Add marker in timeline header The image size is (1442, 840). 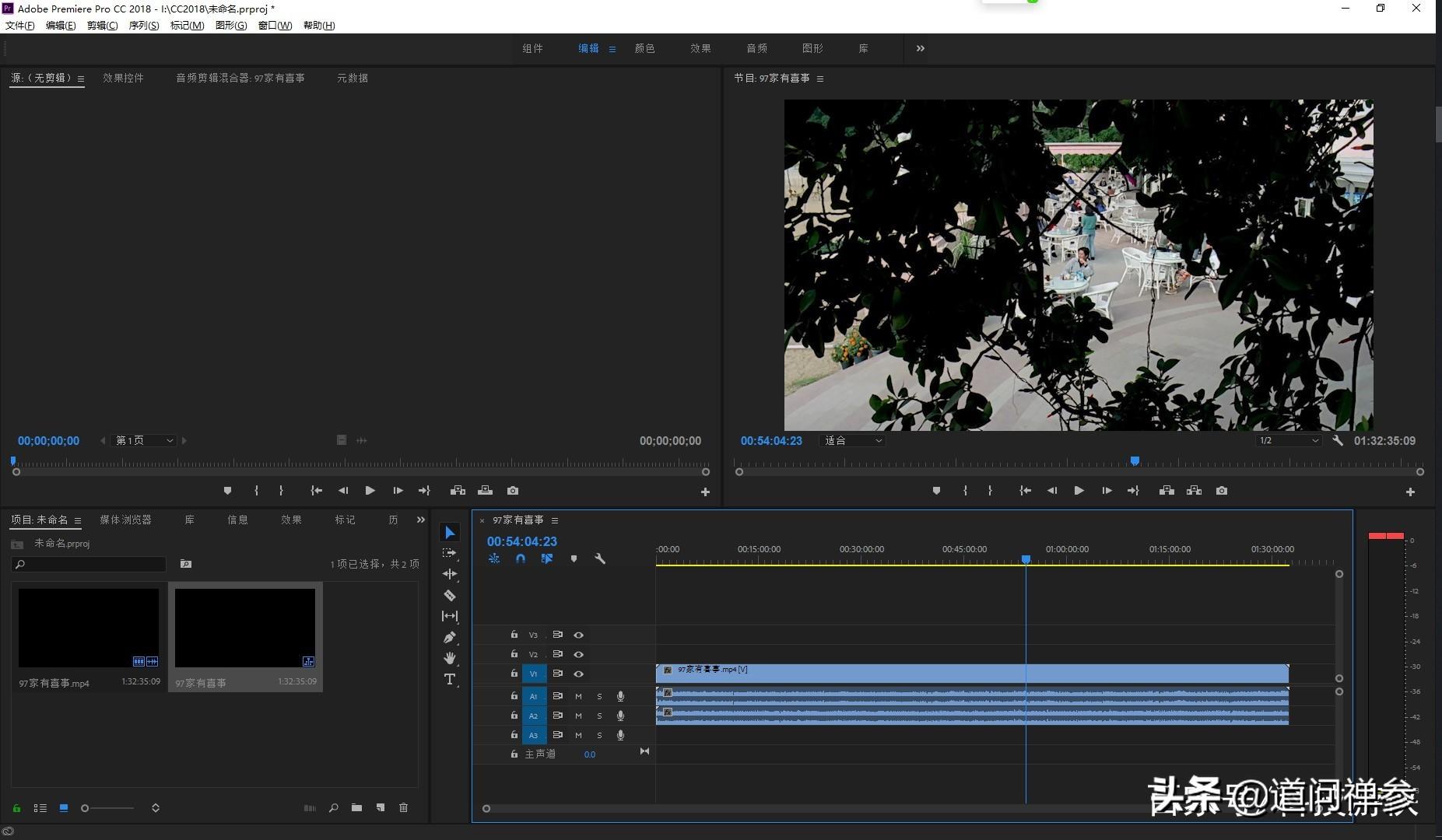pos(574,558)
